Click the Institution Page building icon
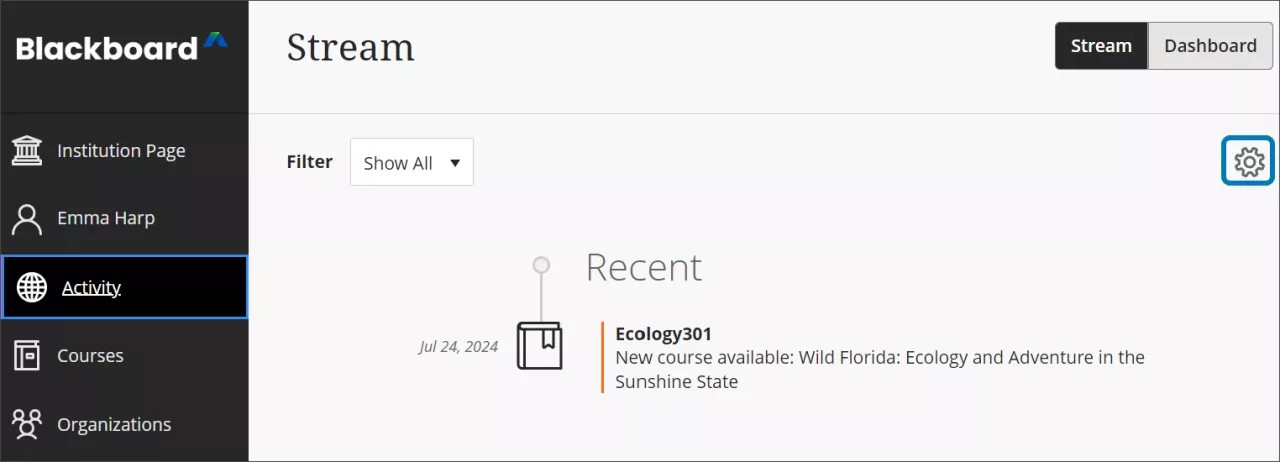The height and width of the screenshot is (462, 1280). click(27, 151)
